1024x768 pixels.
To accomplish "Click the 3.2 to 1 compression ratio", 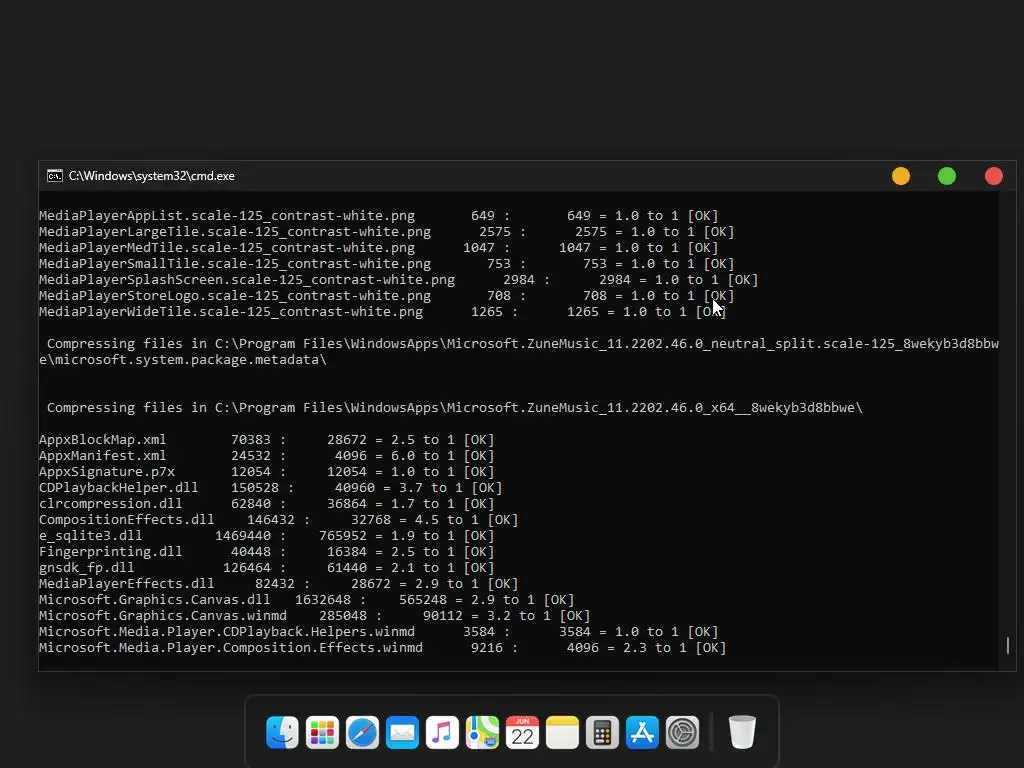I will [x=519, y=616].
